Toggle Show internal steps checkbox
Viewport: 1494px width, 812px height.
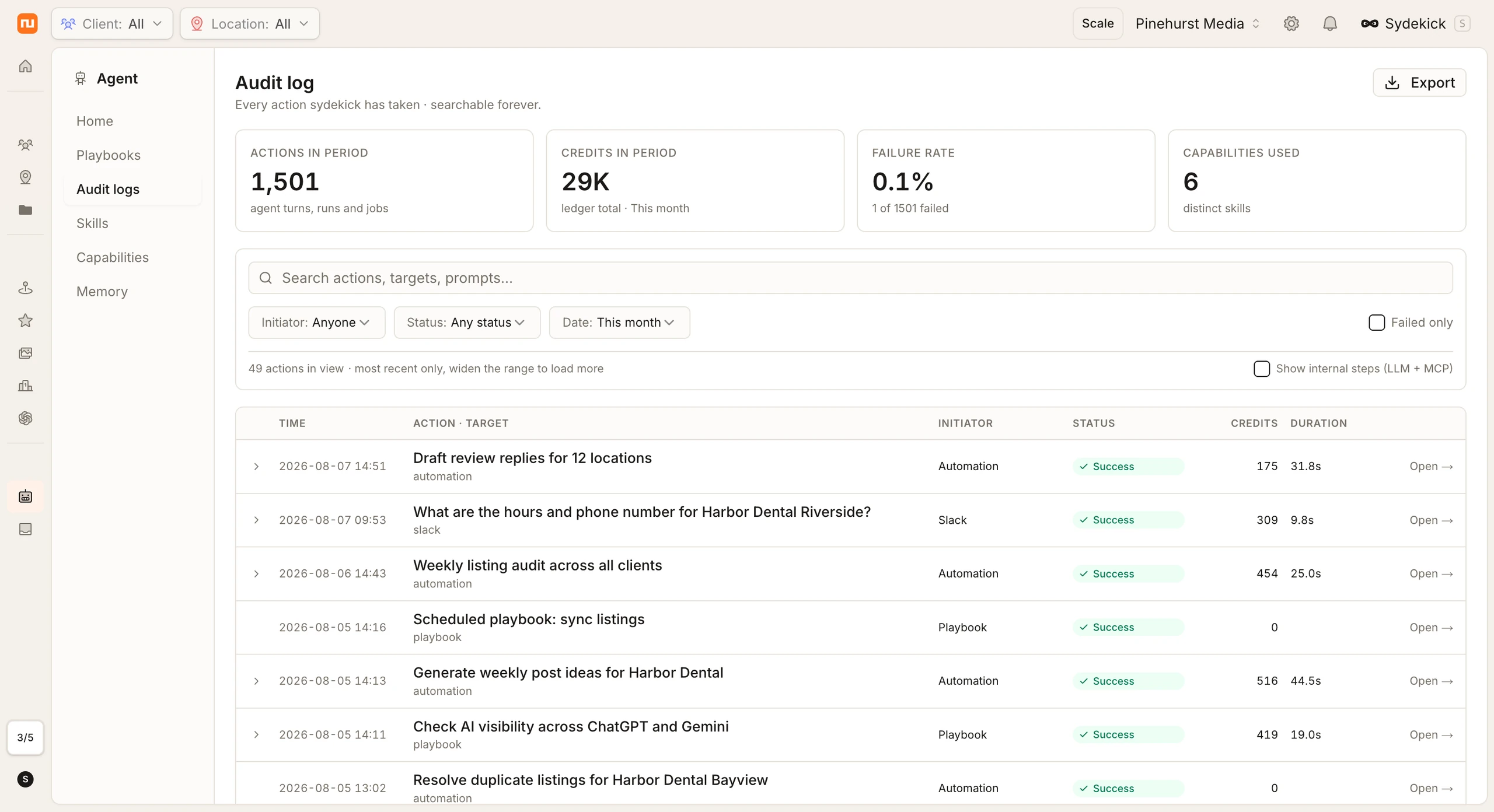1261,368
